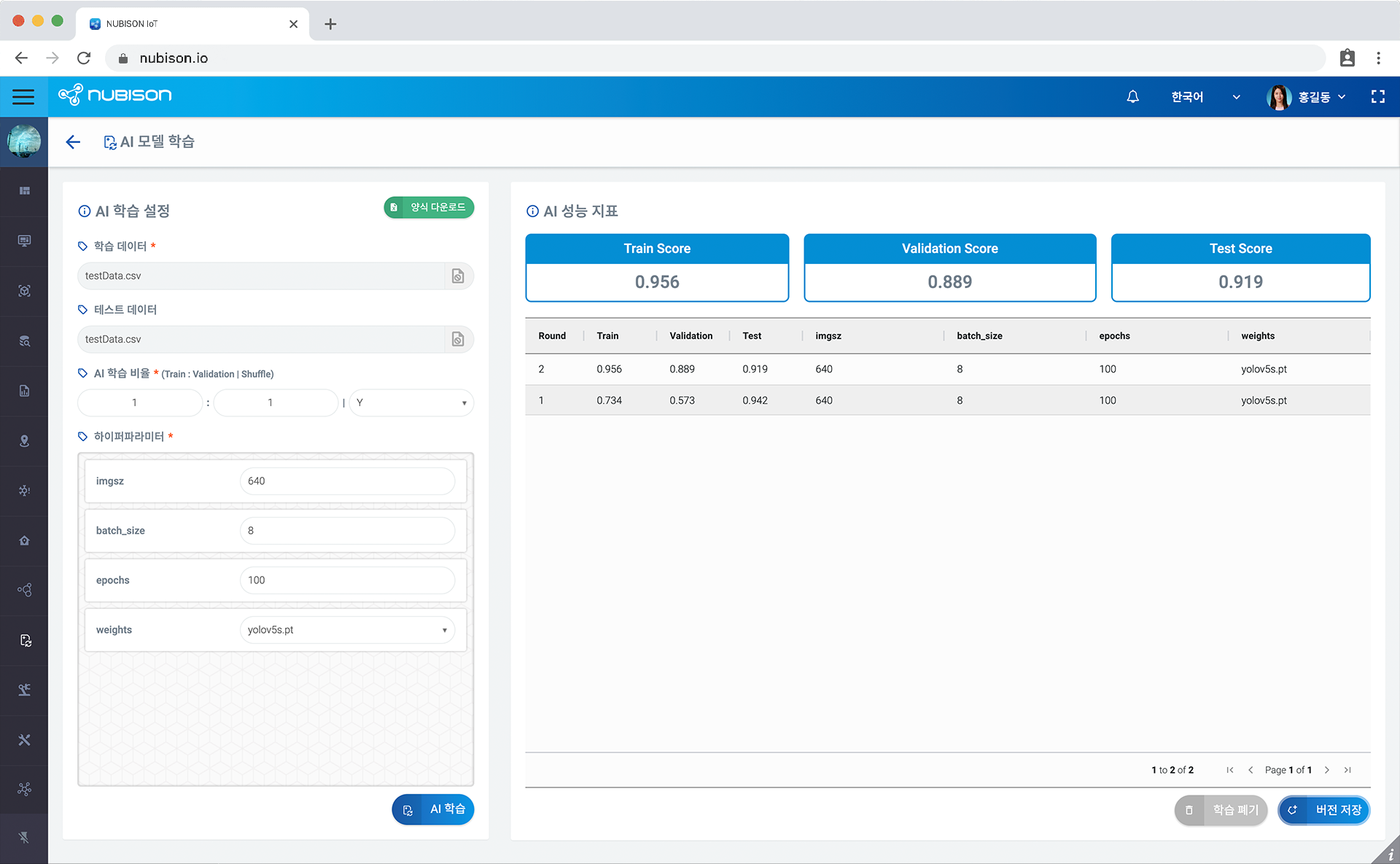Viewport: 1400px width, 864px height.
Task: Toggle fullscreen mode icon
Action: pos(1377,96)
